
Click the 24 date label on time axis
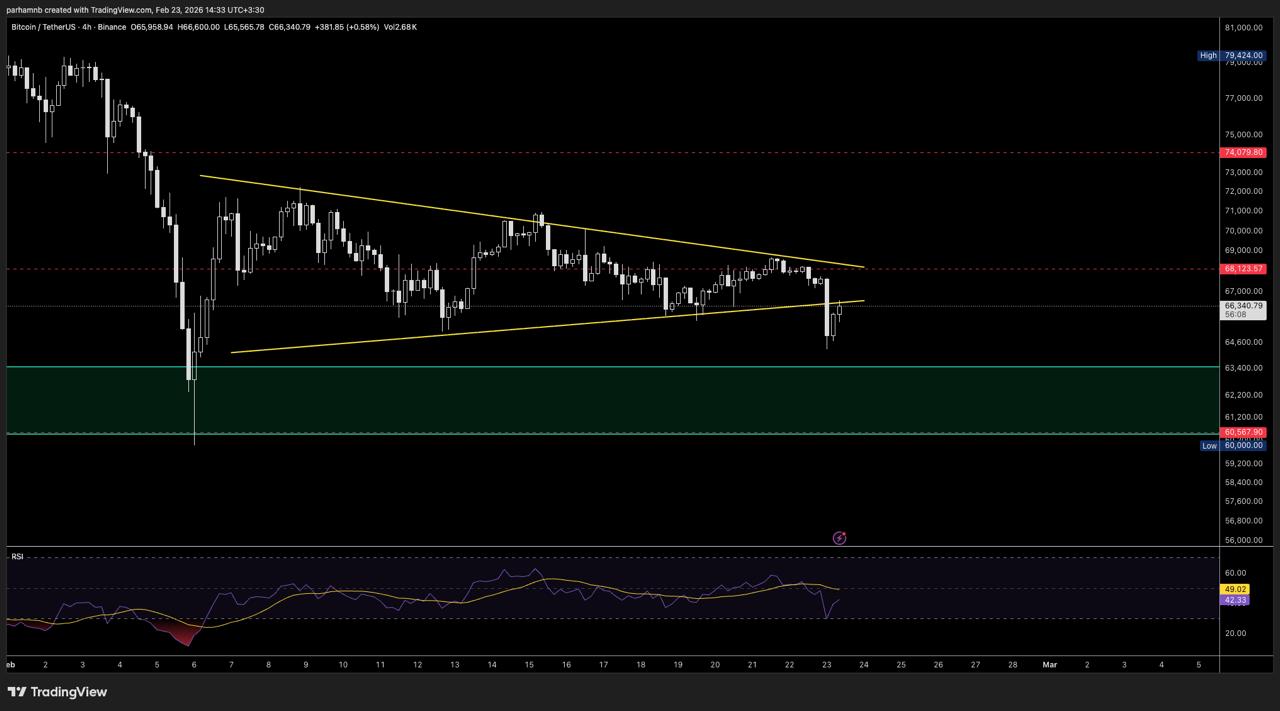tap(863, 664)
